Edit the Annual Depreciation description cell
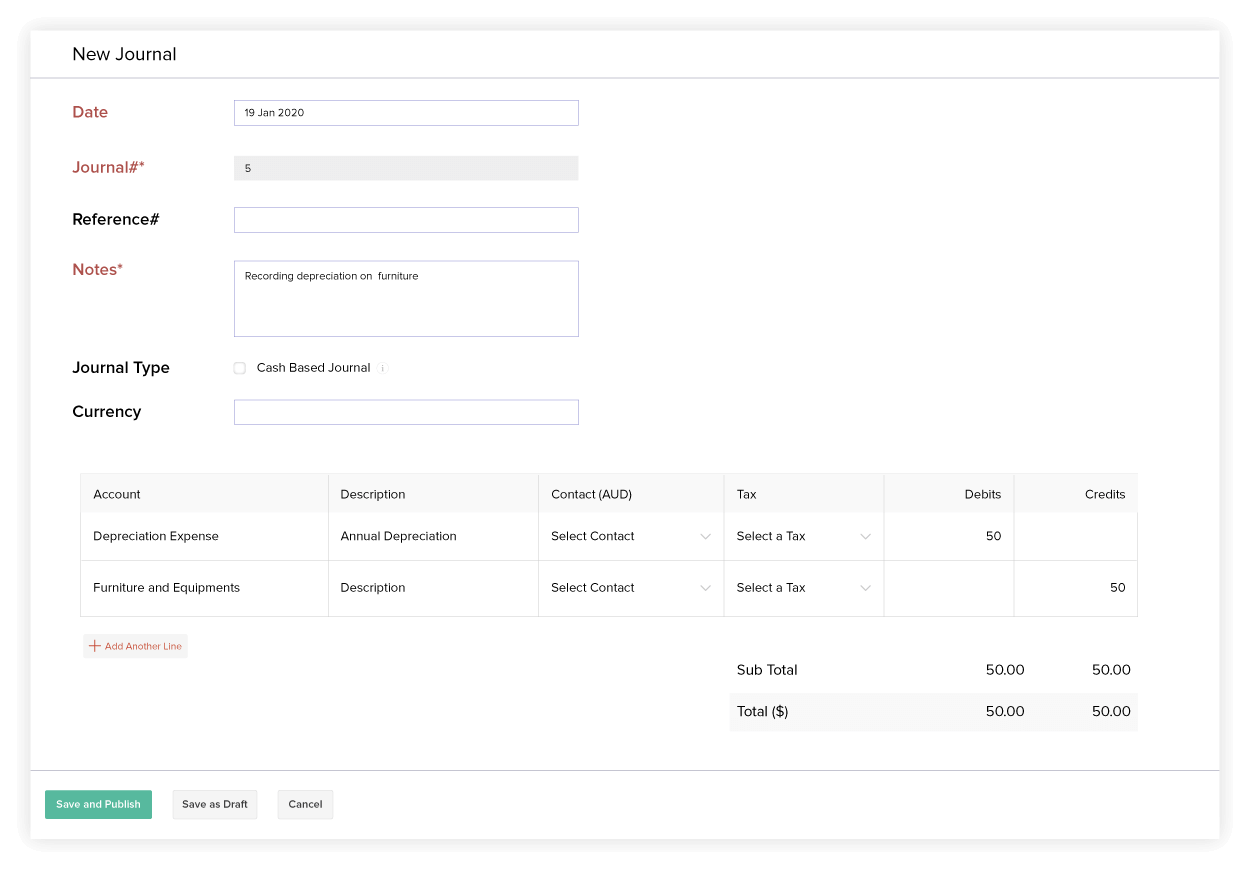 (x=433, y=535)
